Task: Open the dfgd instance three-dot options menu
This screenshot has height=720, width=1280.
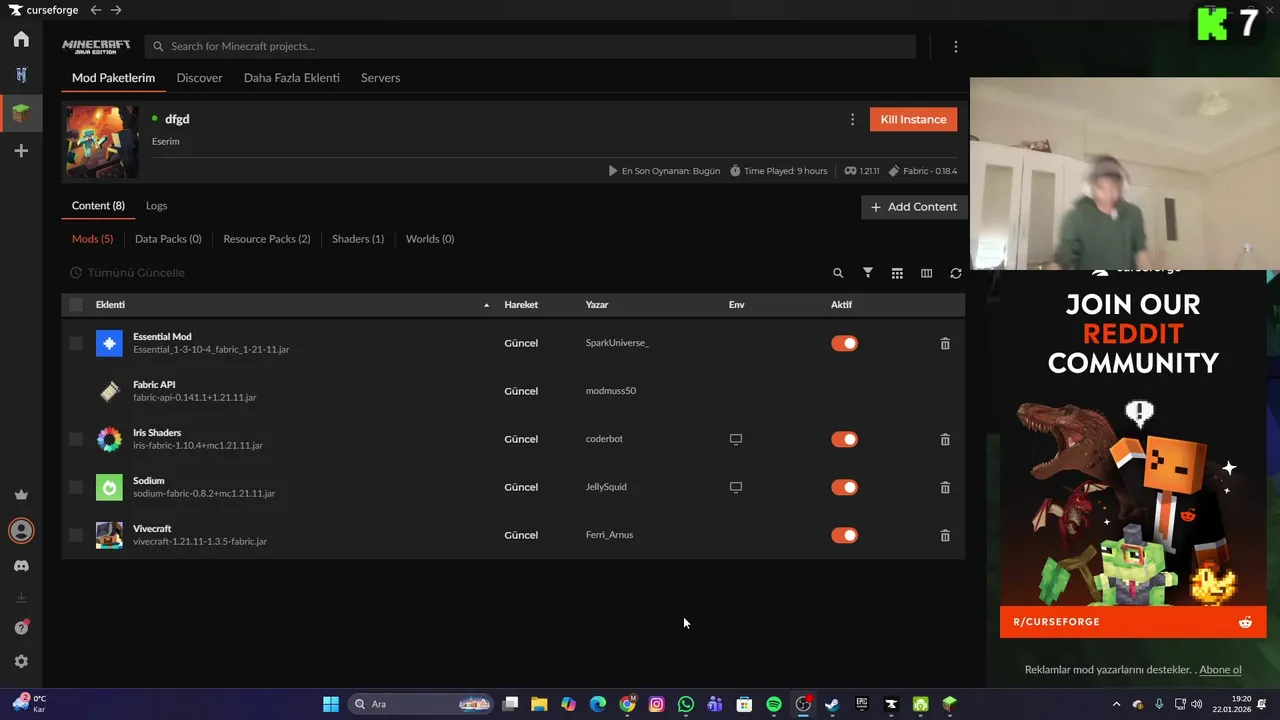Action: [x=852, y=119]
